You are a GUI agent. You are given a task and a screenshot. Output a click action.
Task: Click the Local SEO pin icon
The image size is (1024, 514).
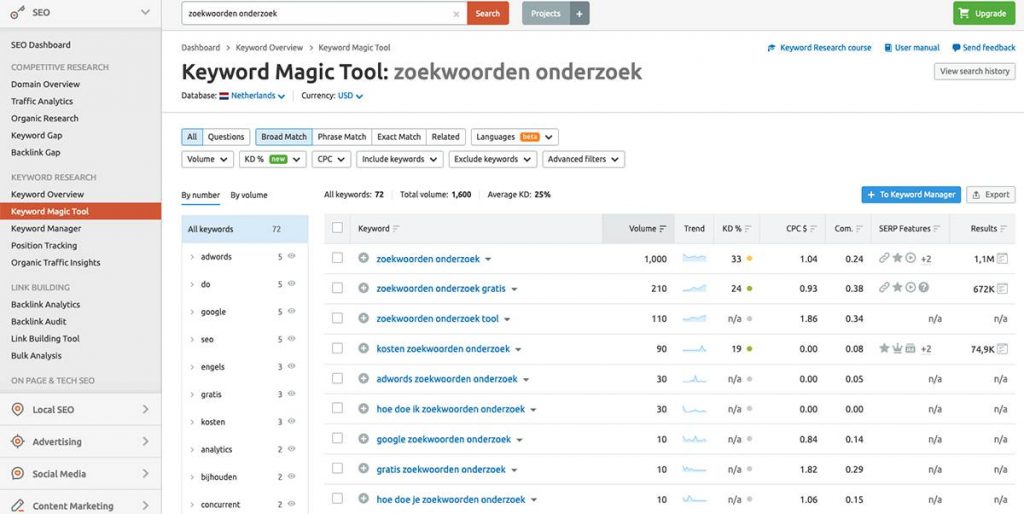(x=18, y=410)
